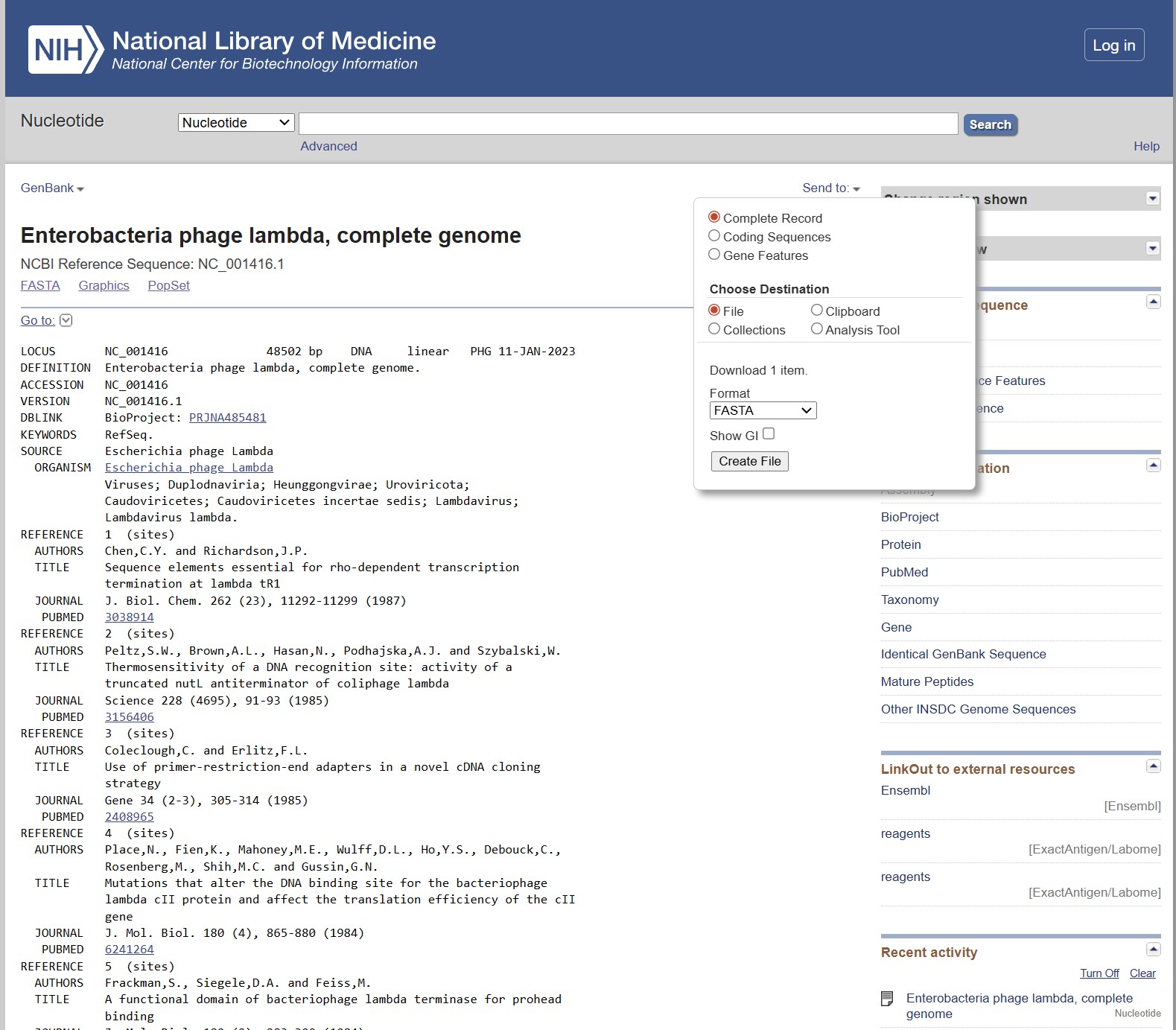Open the first reagents LinkOut link
Viewport: 1176px width, 1030px height.
[x=906, y=833]
